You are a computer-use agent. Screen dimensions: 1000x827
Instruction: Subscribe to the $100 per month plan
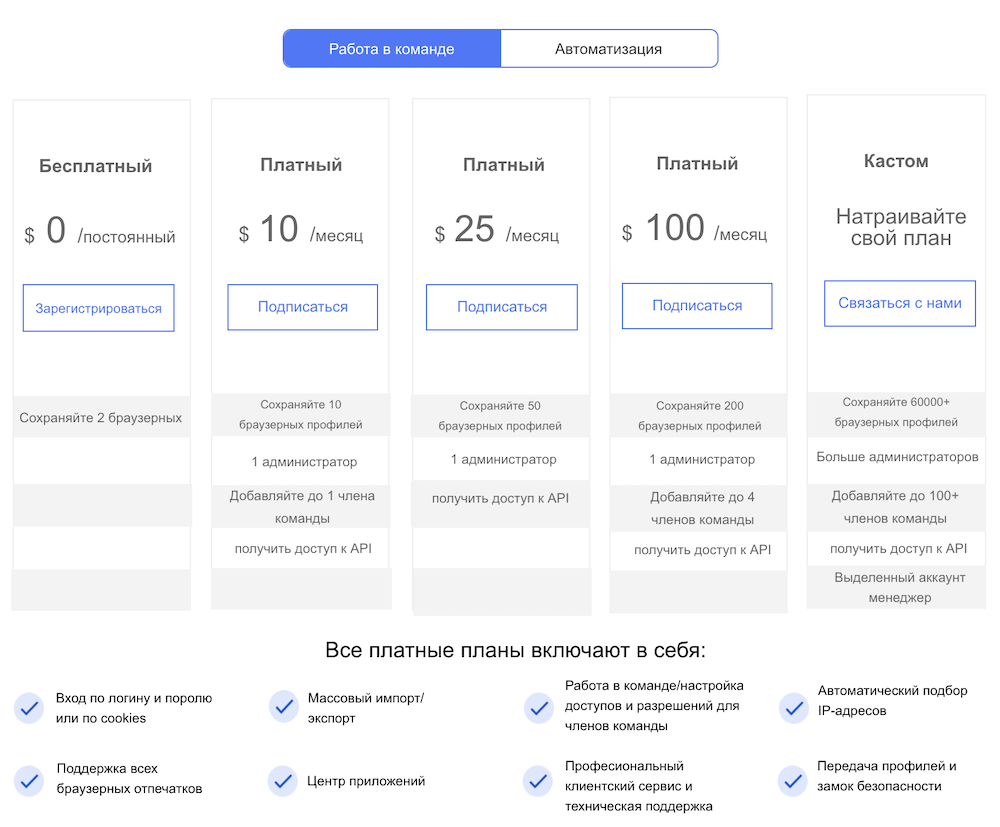coord(697,306)
